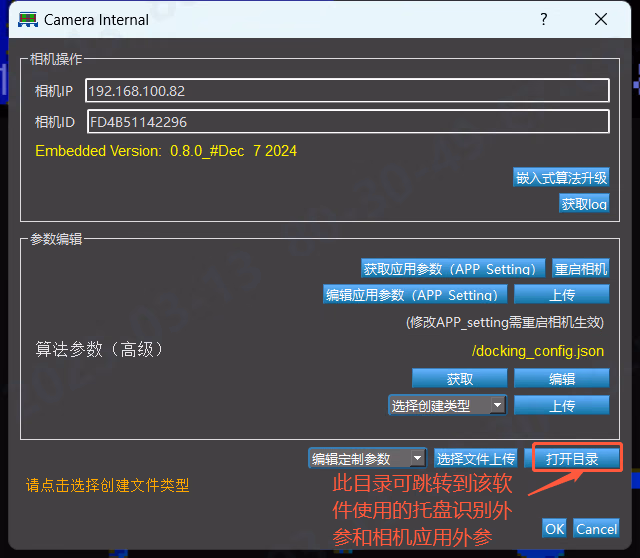Click the OK button

554,528
